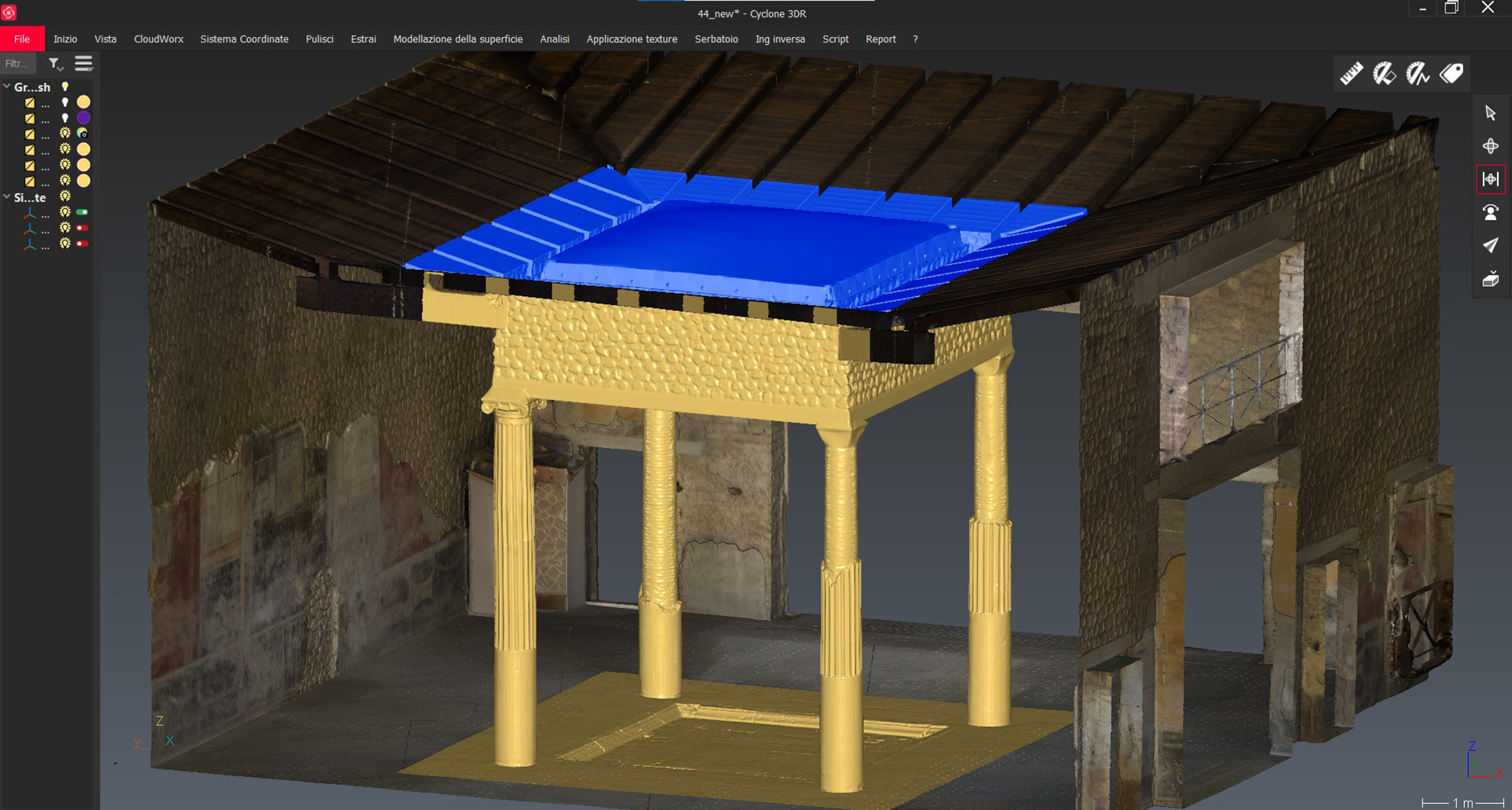The width and height of the screenshot is (1512, 810).
Task: Activate the arrow selection cursor tool
Action: click(1490, 113)
